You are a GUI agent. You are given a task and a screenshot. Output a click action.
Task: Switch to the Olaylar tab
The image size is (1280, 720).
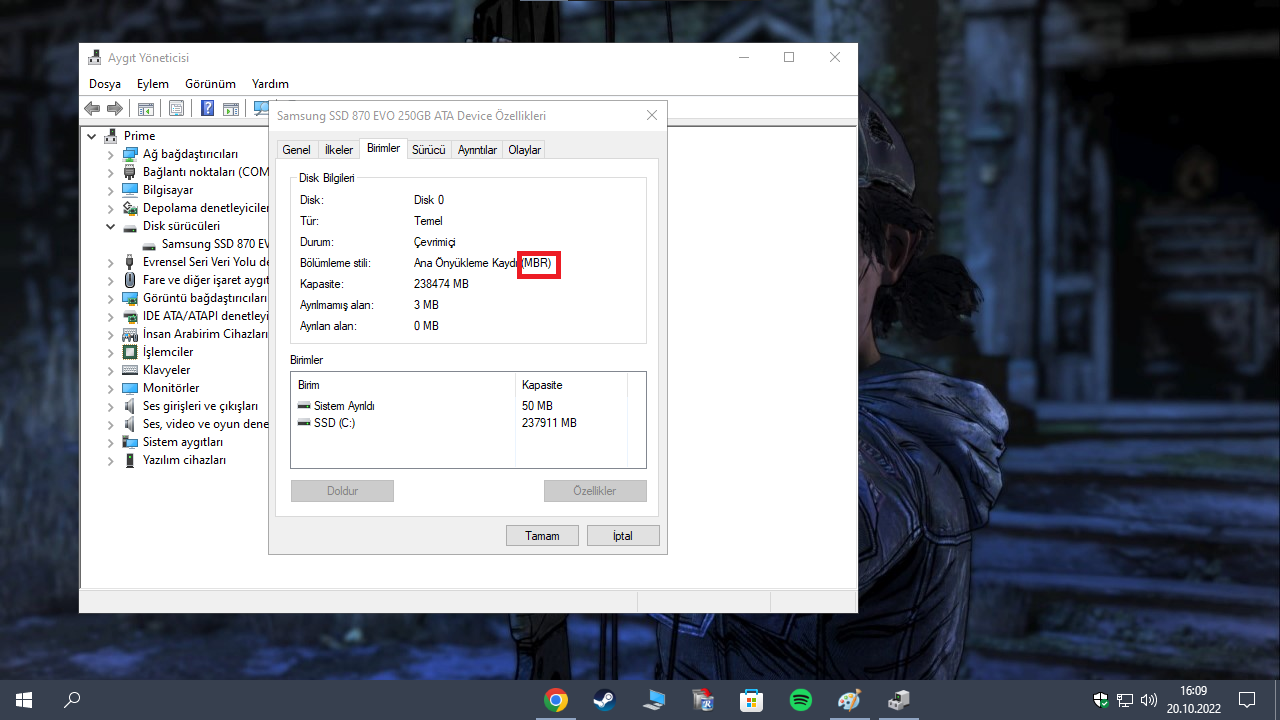pos(525,150)
